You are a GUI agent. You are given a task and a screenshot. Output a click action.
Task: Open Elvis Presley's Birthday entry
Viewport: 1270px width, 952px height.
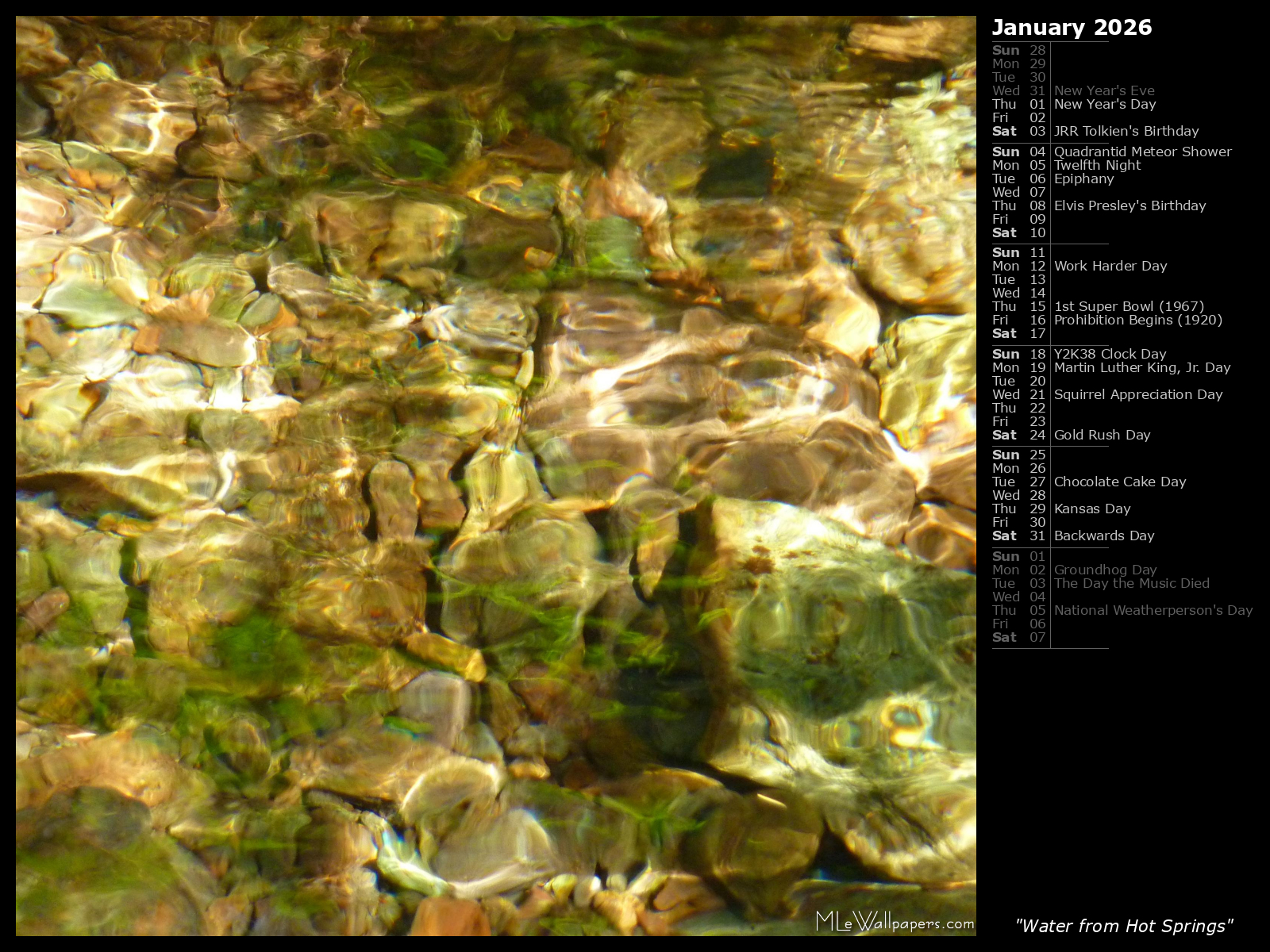coord(1130,205)
